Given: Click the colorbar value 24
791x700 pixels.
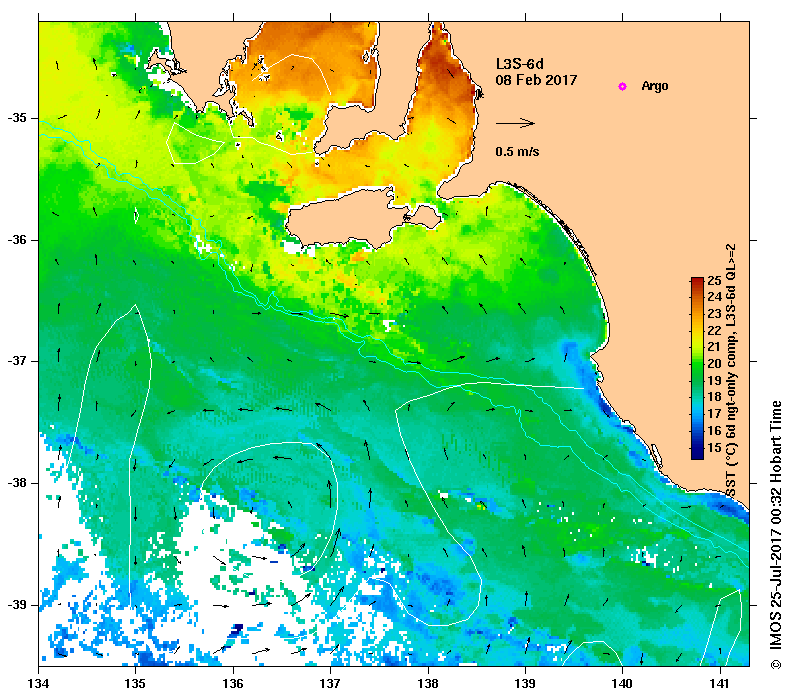Looking at the screenshot, I should pyautogui.click(x=714, y=297).
